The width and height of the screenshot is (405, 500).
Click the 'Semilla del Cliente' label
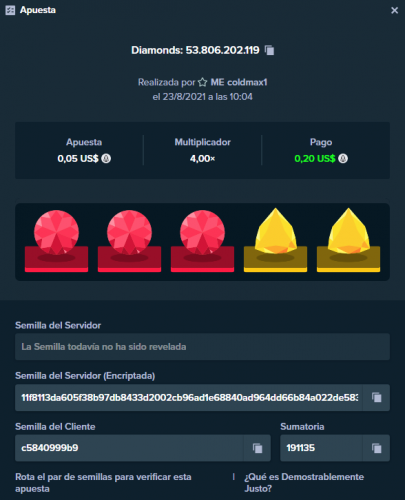[55, 427]
